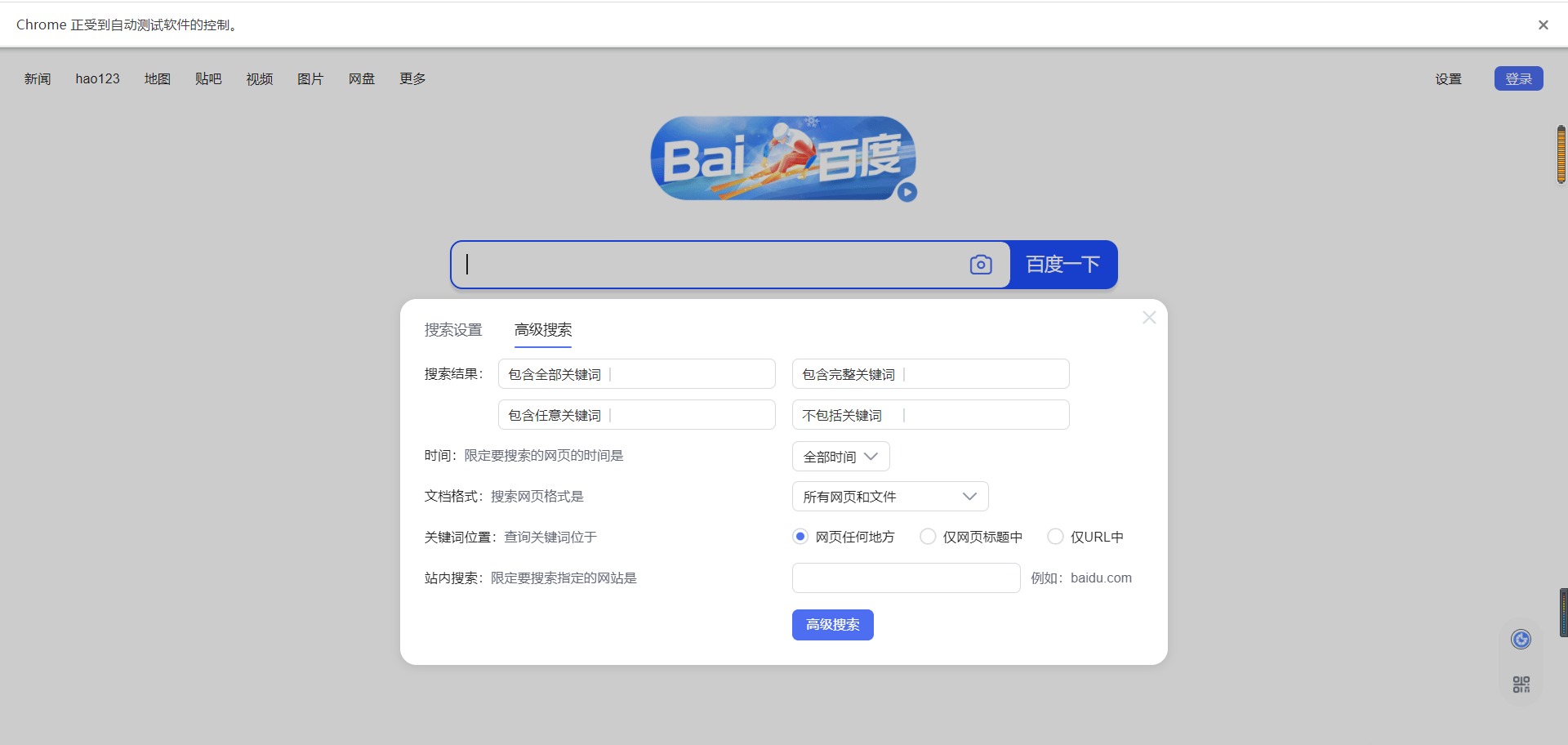Click the Baidu logo image
The image size is (1568, 745).
(782, 158)
